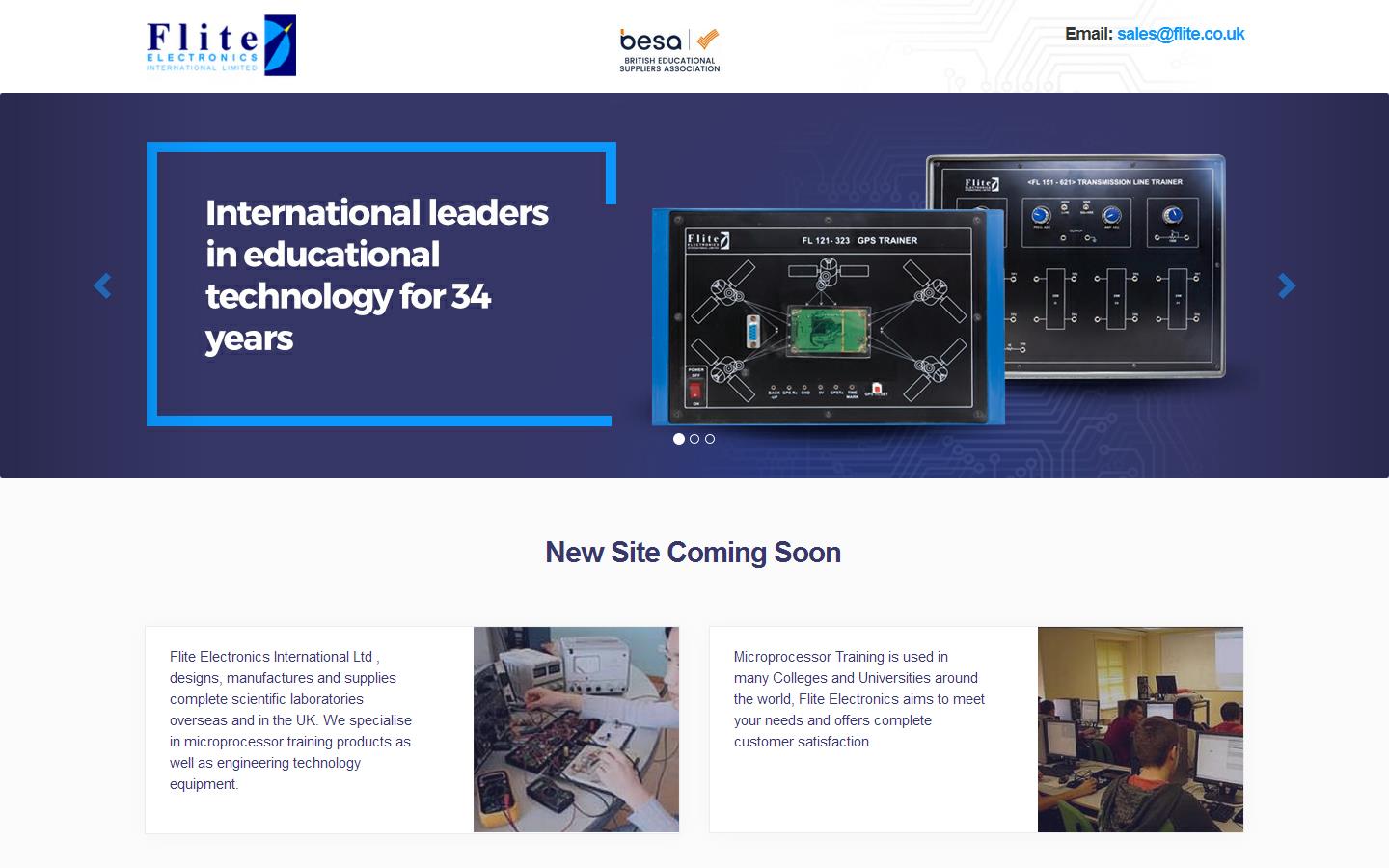The width and height of the screenshot is (1389, 868).
Task: Click the Flite emblem on the GPS Trainer panel
Action: 711,241
